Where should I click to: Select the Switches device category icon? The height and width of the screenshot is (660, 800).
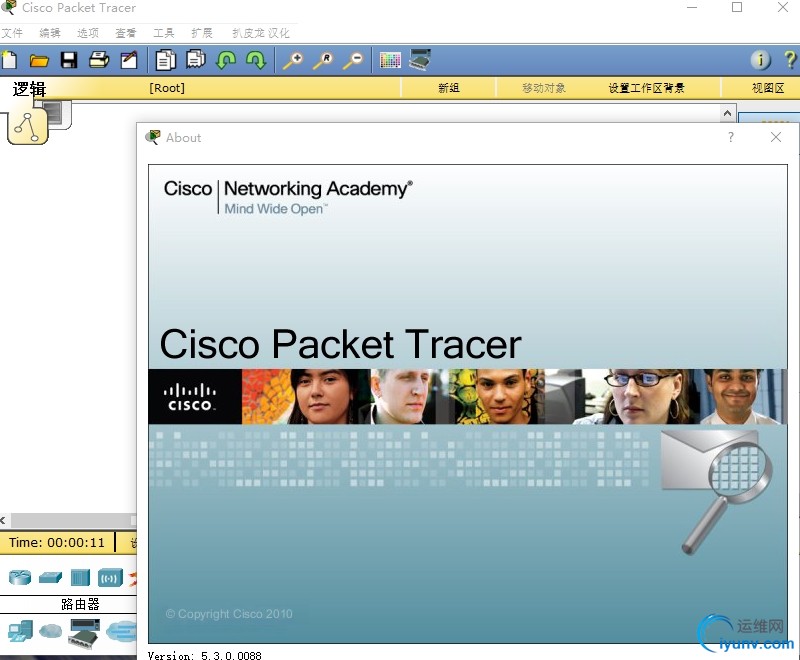click(51, 577)
